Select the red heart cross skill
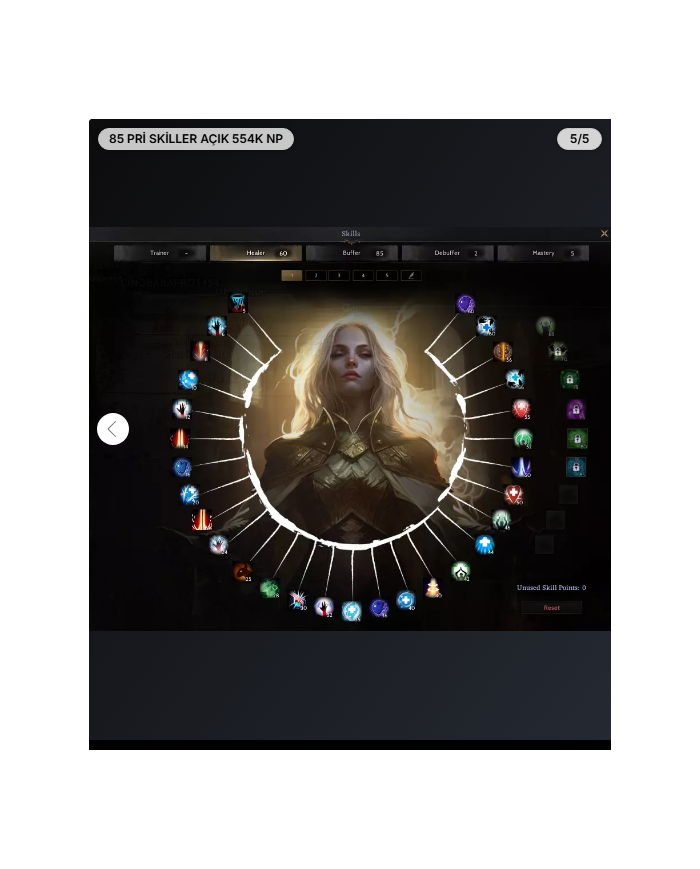700x869 pixels. [x=513, y=494]
